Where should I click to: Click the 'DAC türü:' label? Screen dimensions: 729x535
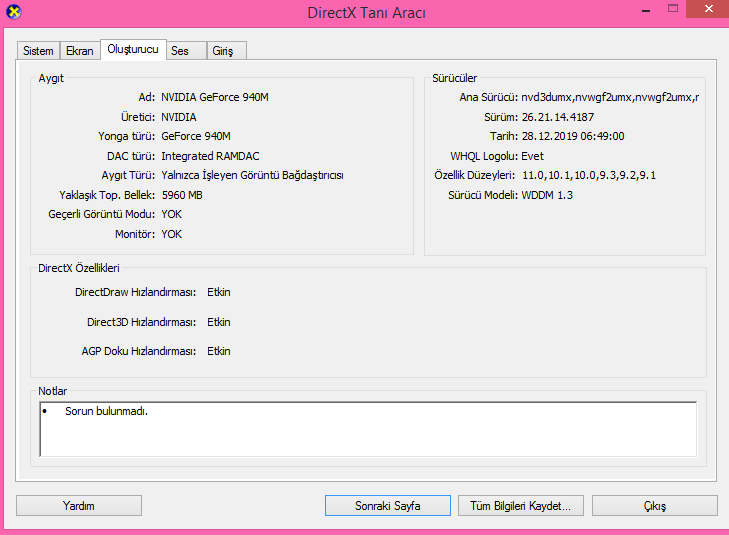pyautogui.click(x=131, y=156)
